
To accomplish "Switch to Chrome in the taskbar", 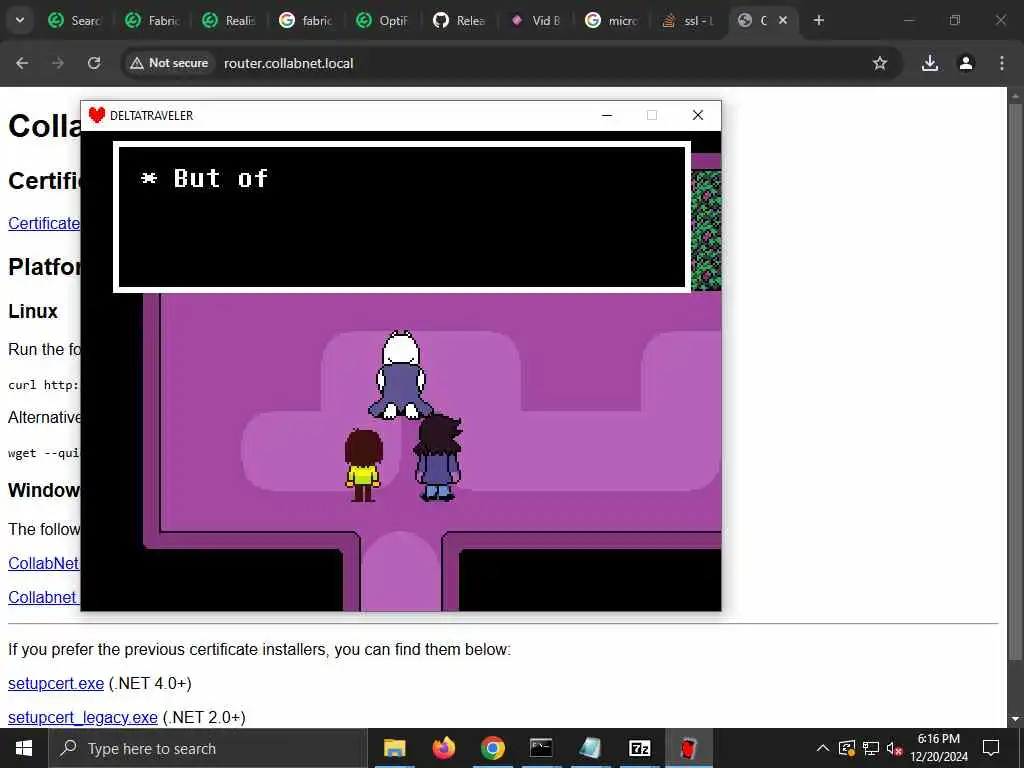I will (493, 748).
